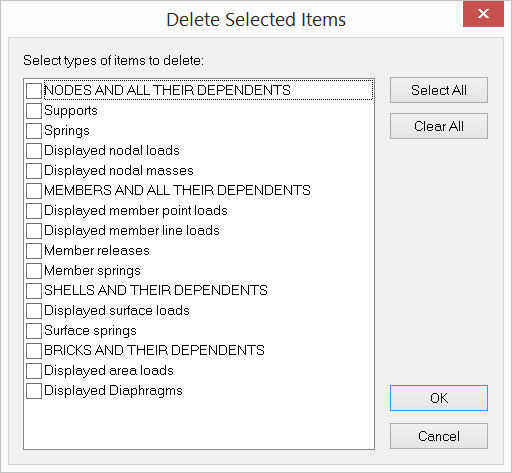This screenshot has height=473, width=512.
Task: Select Displayed nodal loads checkbox
Action: click(34, 151)
